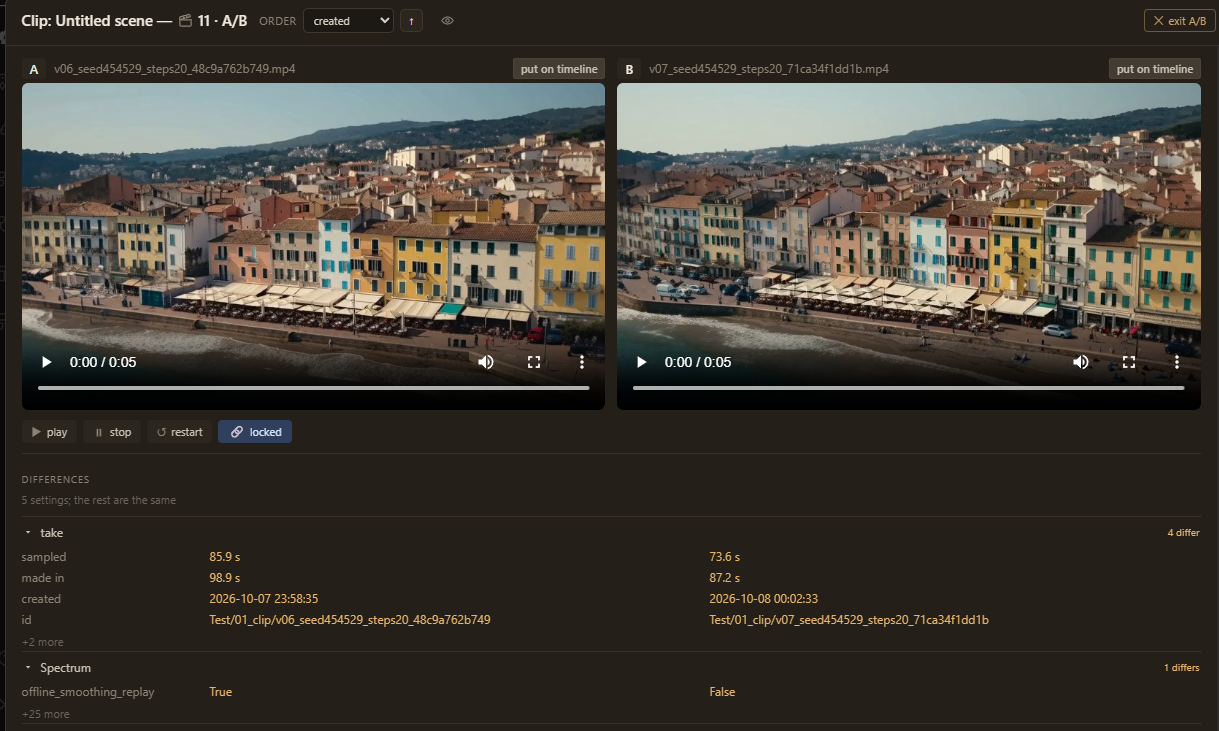Viewport: 1219px width, 731px height.
Task: Open more options menu on video B
Action: pyautogui.click(x=1177, y=362)
